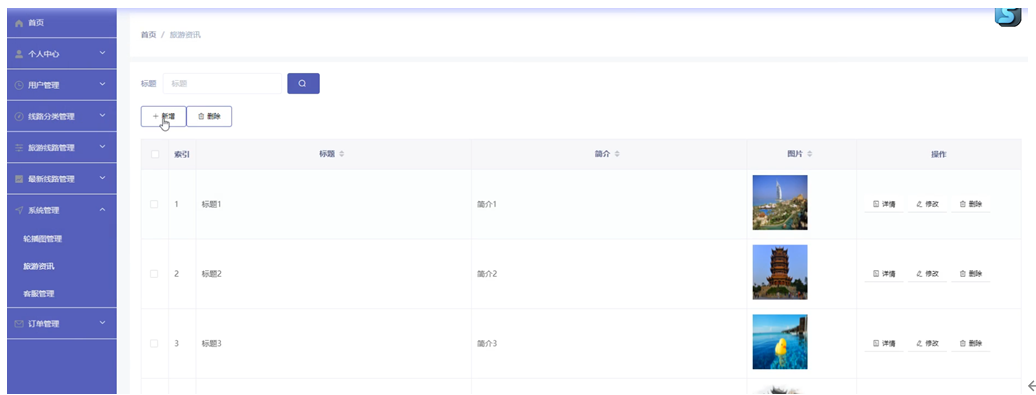Image resolution: width=1036 pixels, height=395 pixels.
Task: Click the 新增 add button
Action: coord(163,116)
